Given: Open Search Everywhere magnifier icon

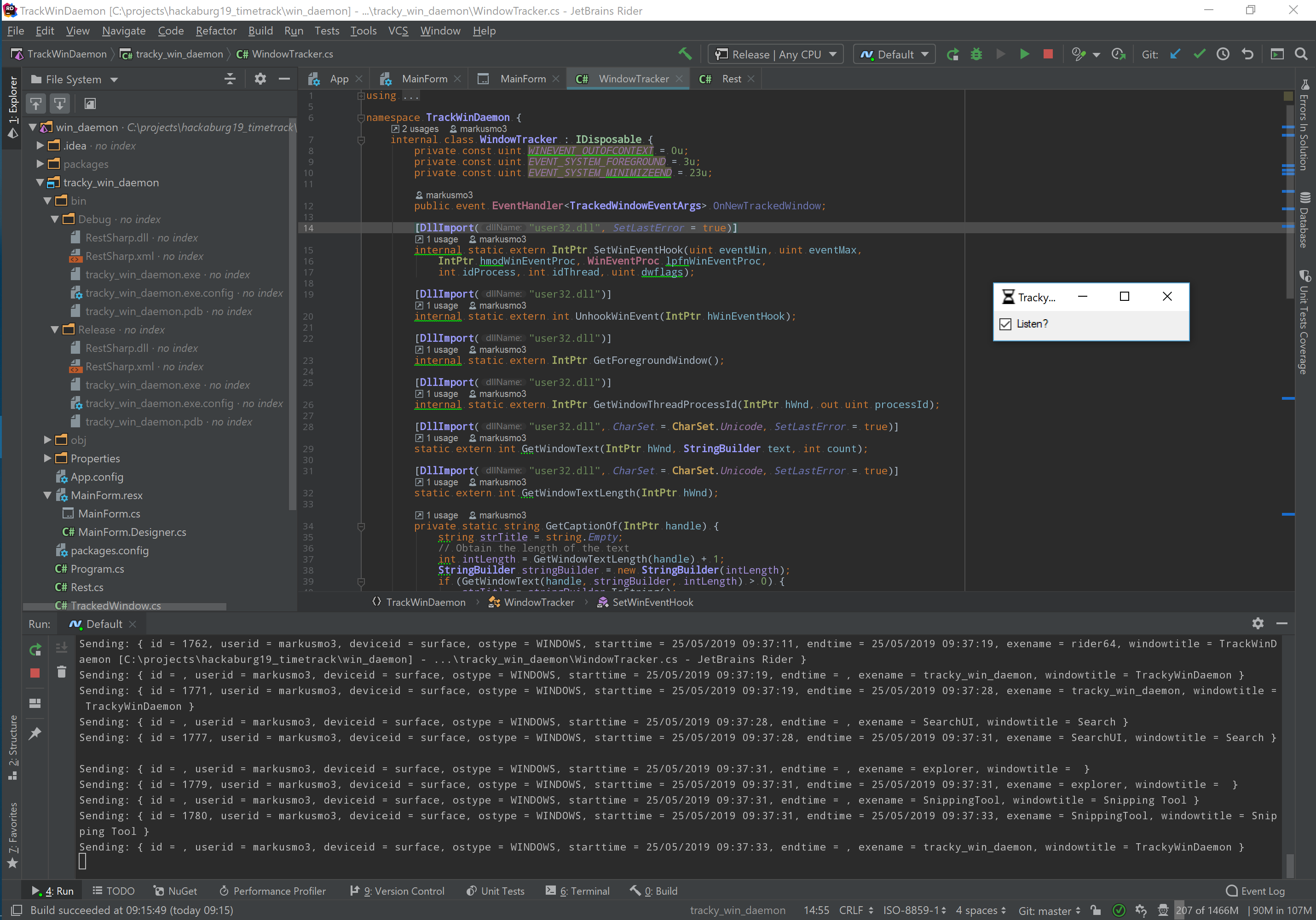Looking at the screenshot, I should point(1301,54).
